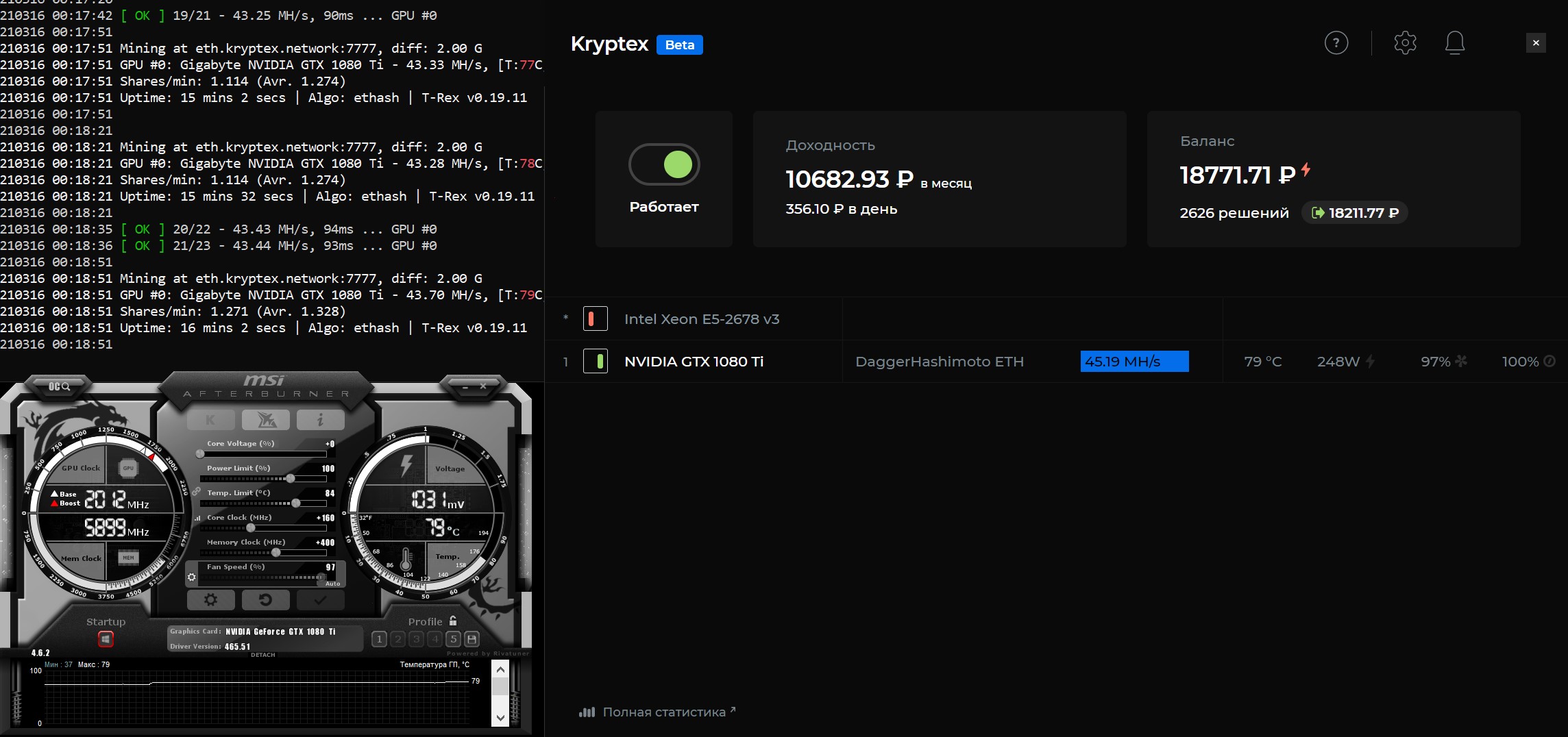Viewport: 1568px width, 737px height.
Task: Click the Kryptex Beta badge
Action: 680,45
